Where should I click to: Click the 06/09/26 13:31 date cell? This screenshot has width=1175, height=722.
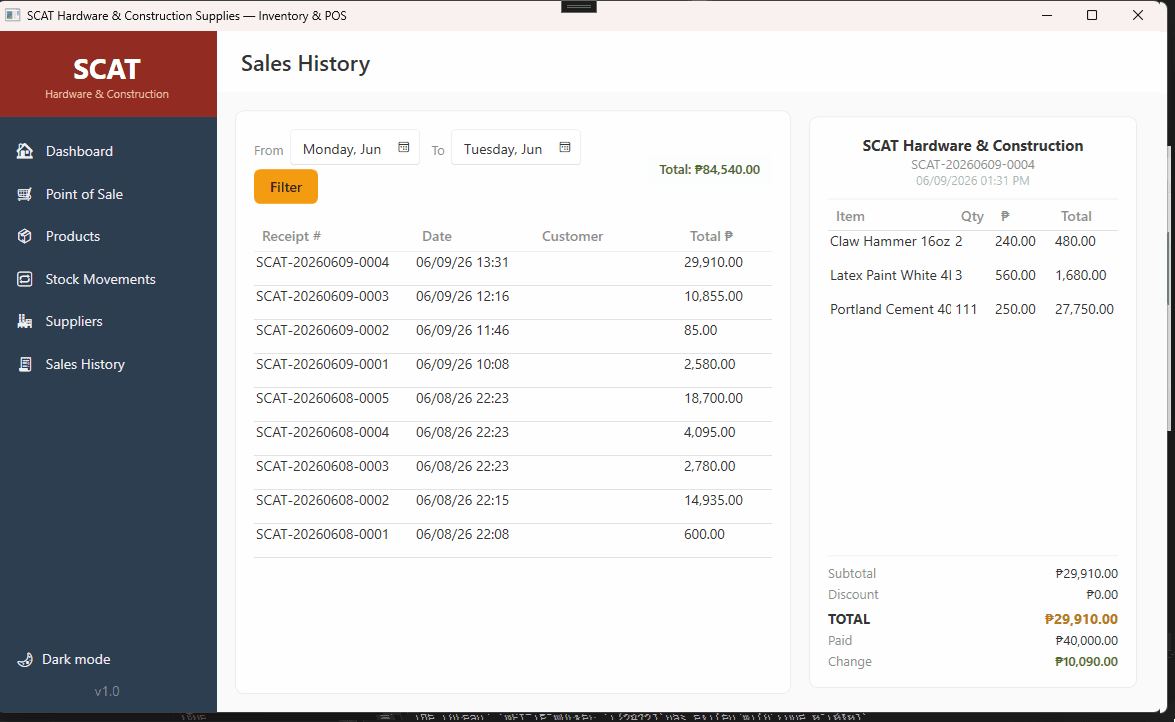tap(462, 262)
